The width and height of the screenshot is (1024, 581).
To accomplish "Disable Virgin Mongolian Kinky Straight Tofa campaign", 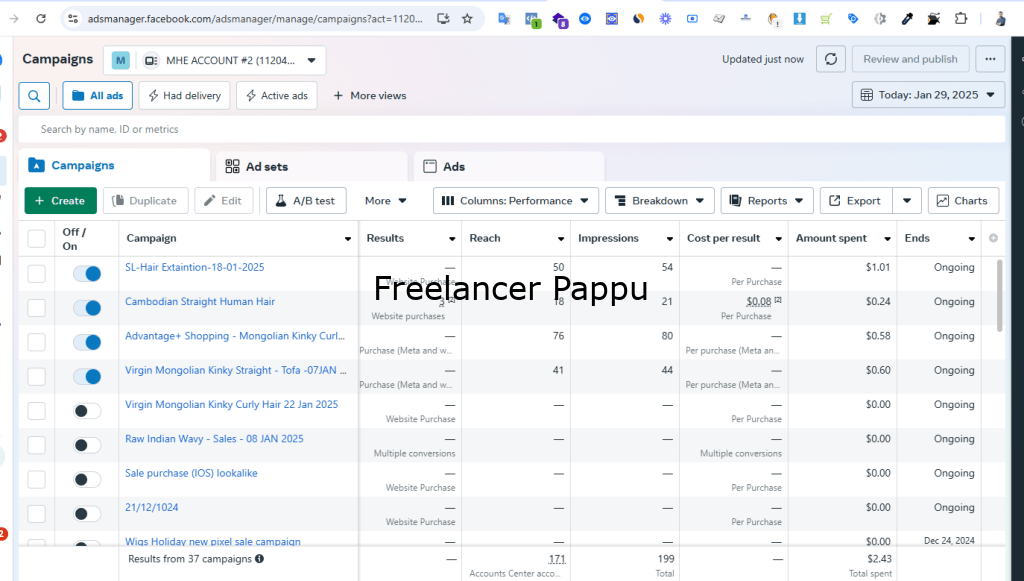I will (87, 377).
